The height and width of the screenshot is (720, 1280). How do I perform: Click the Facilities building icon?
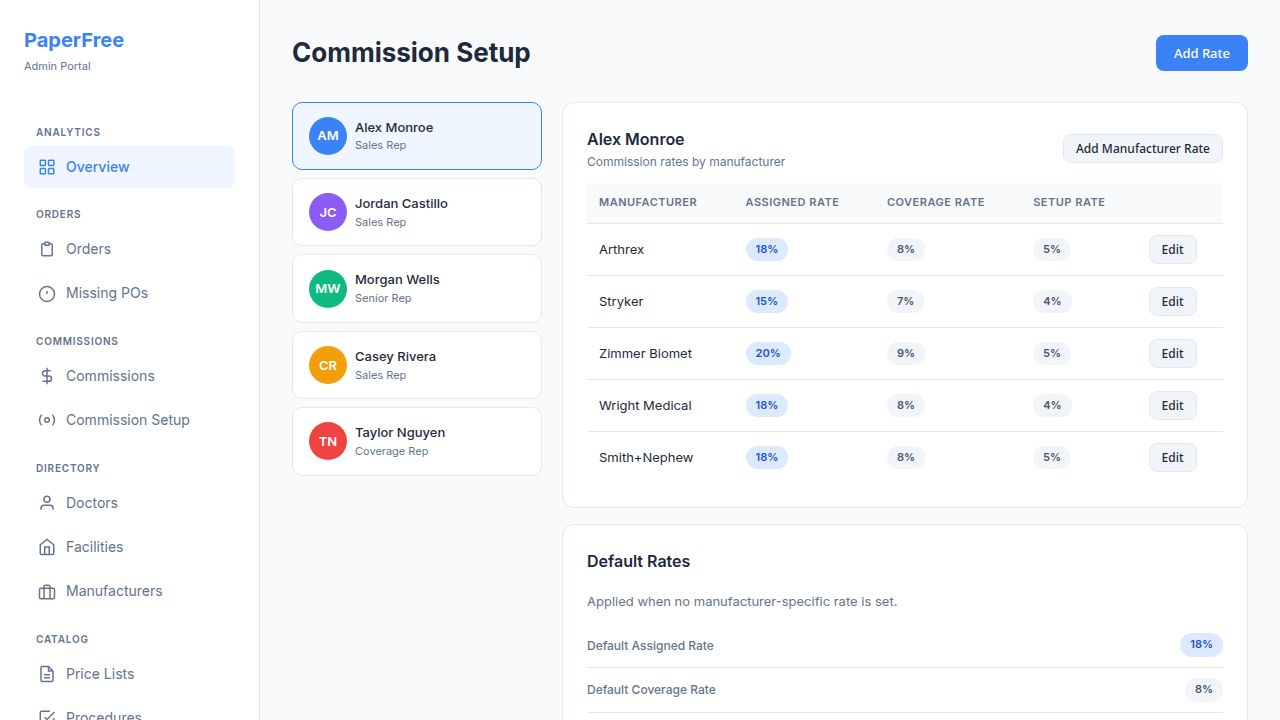[47, 547]
